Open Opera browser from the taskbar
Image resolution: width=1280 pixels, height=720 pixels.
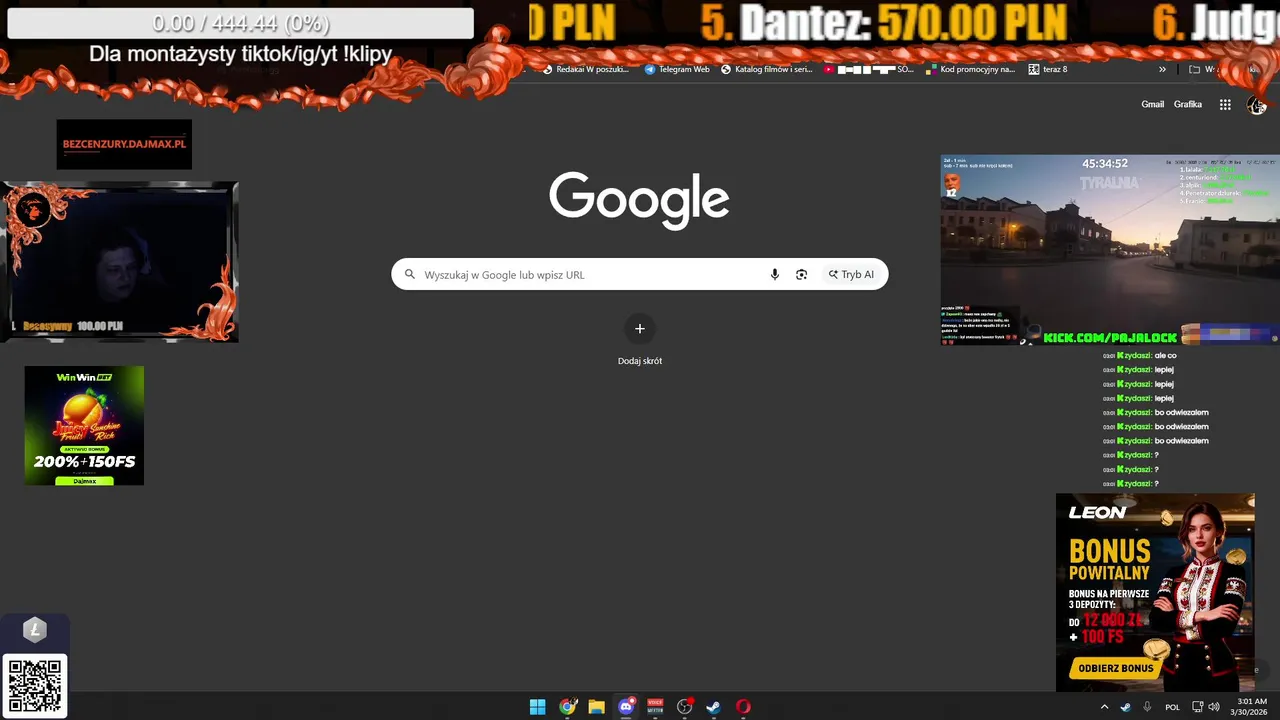[x=743, y=707]
